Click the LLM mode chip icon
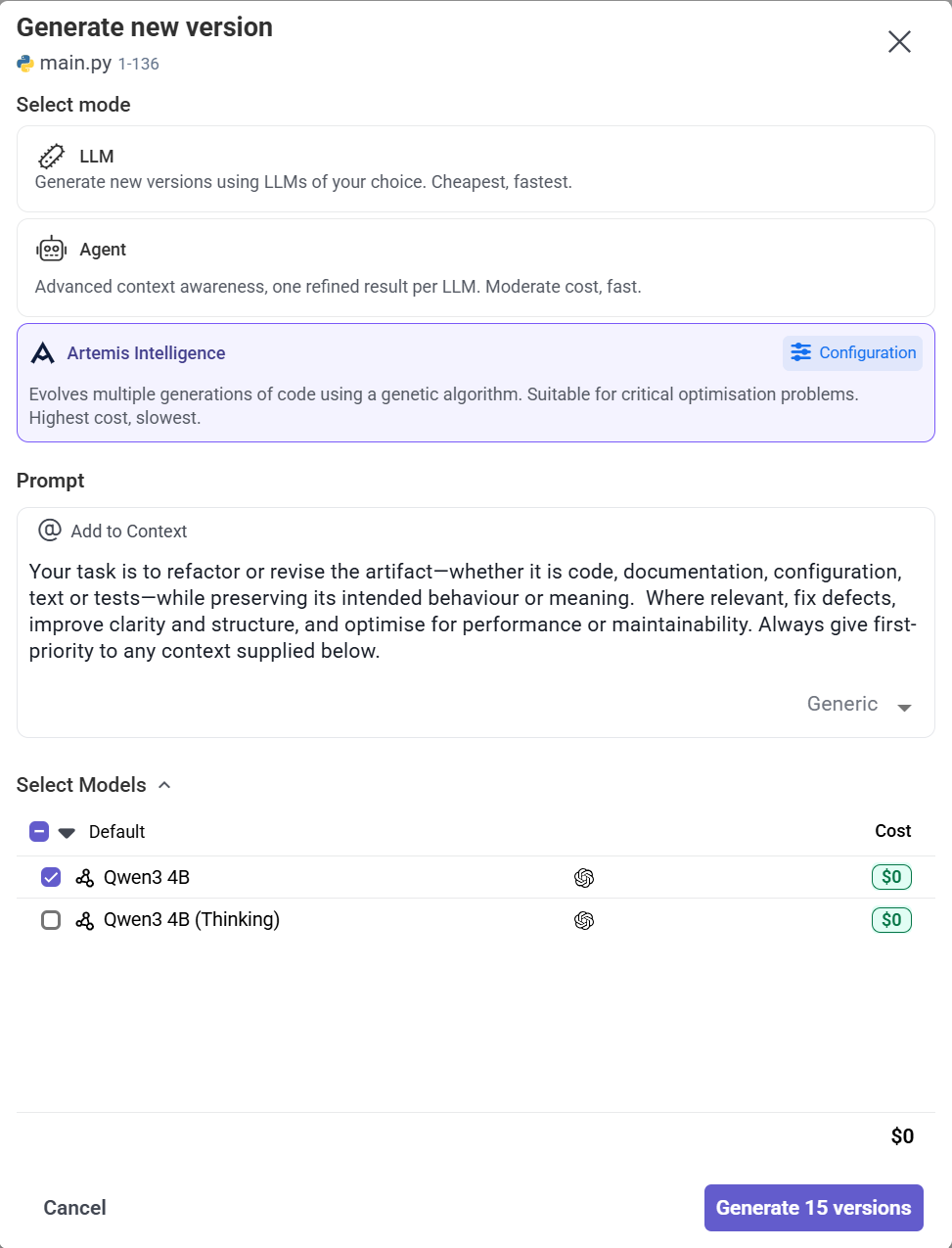This screenshot has width=952, height=1248. (51, 157)
